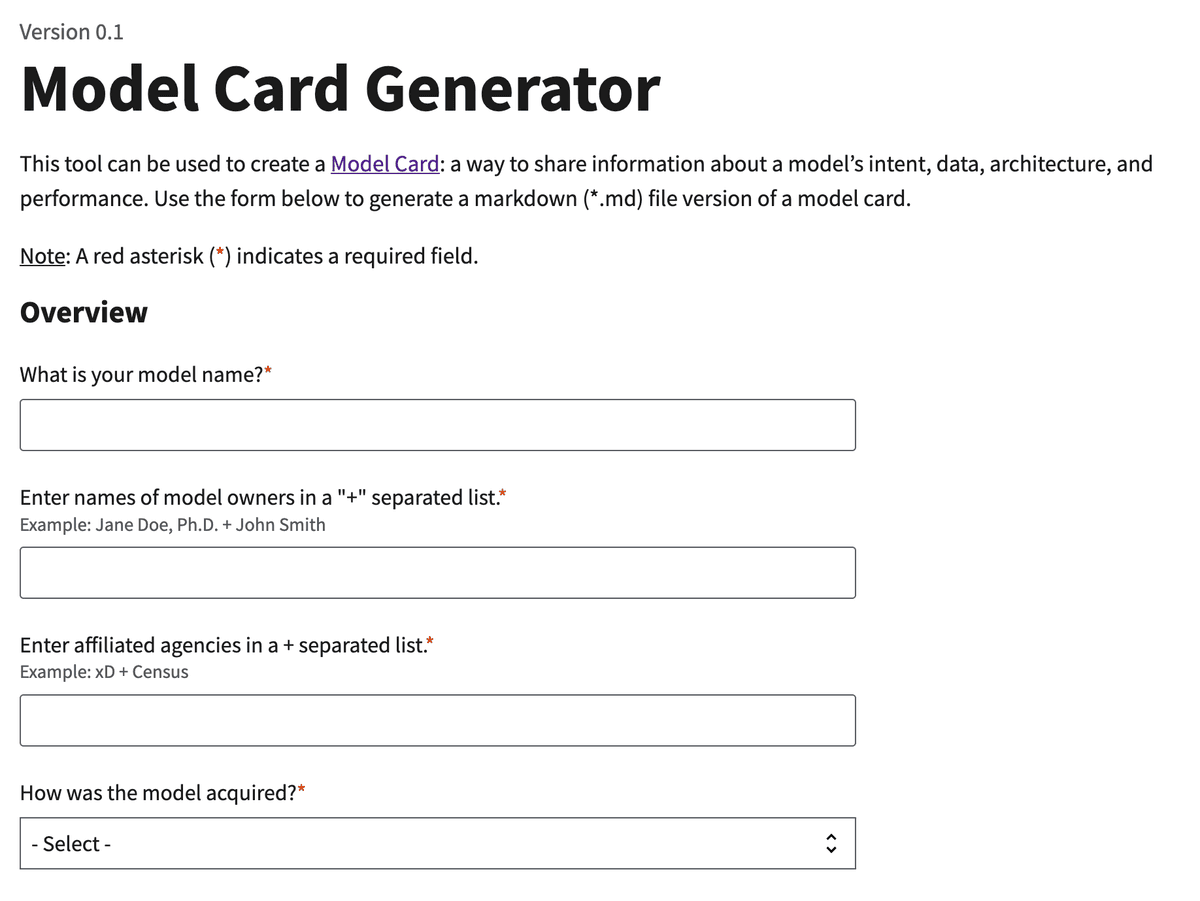1200x901 pixels.
Task: Click inside the model name input field
Action: point(438,424)
